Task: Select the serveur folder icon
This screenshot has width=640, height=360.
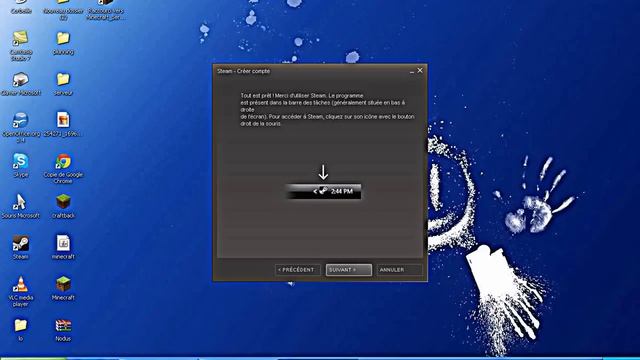Action: coord(63,79)
